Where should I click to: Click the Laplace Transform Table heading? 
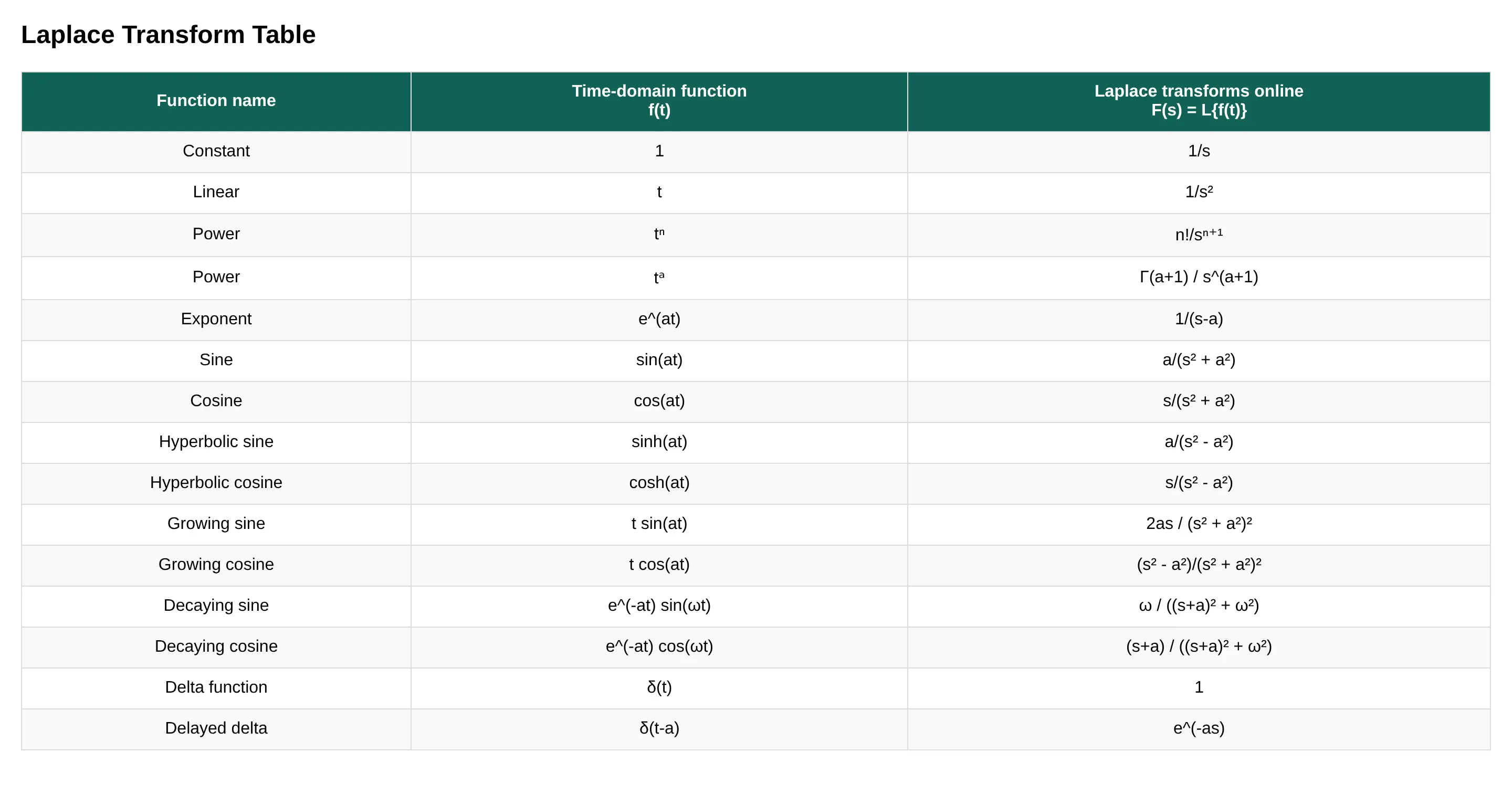[168, 35]
